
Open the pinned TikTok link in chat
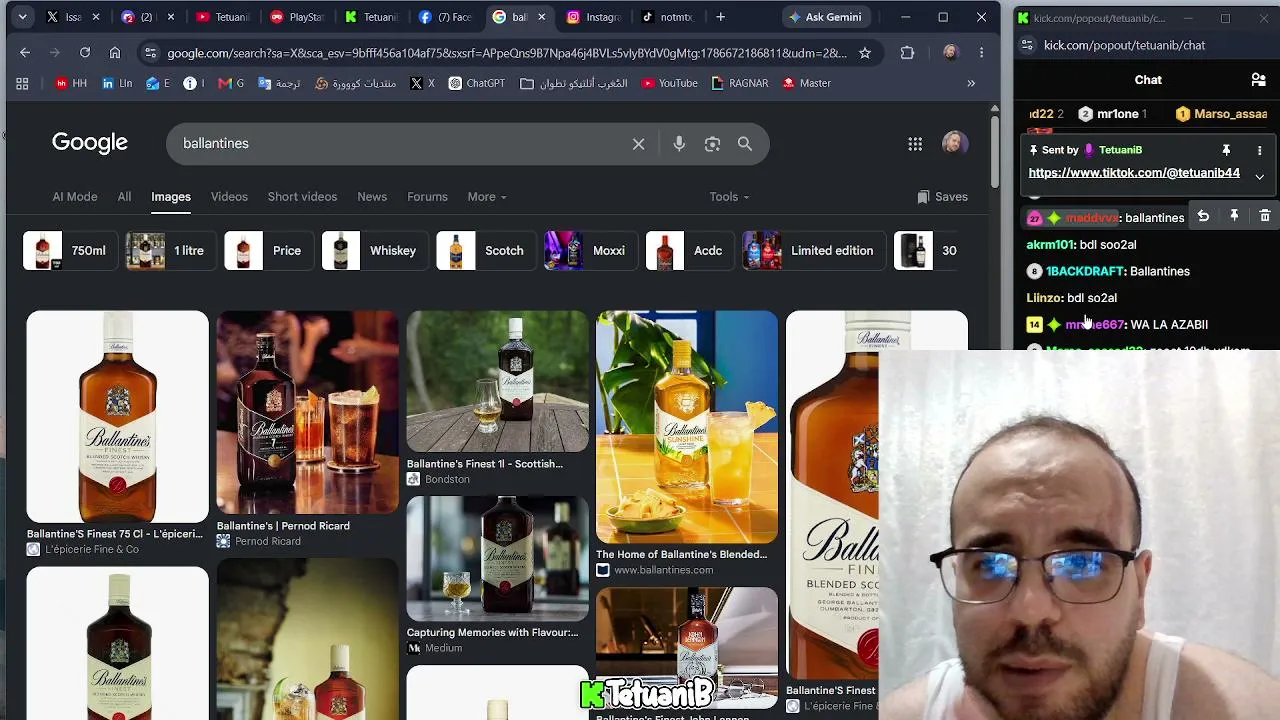pos(1134,173)
